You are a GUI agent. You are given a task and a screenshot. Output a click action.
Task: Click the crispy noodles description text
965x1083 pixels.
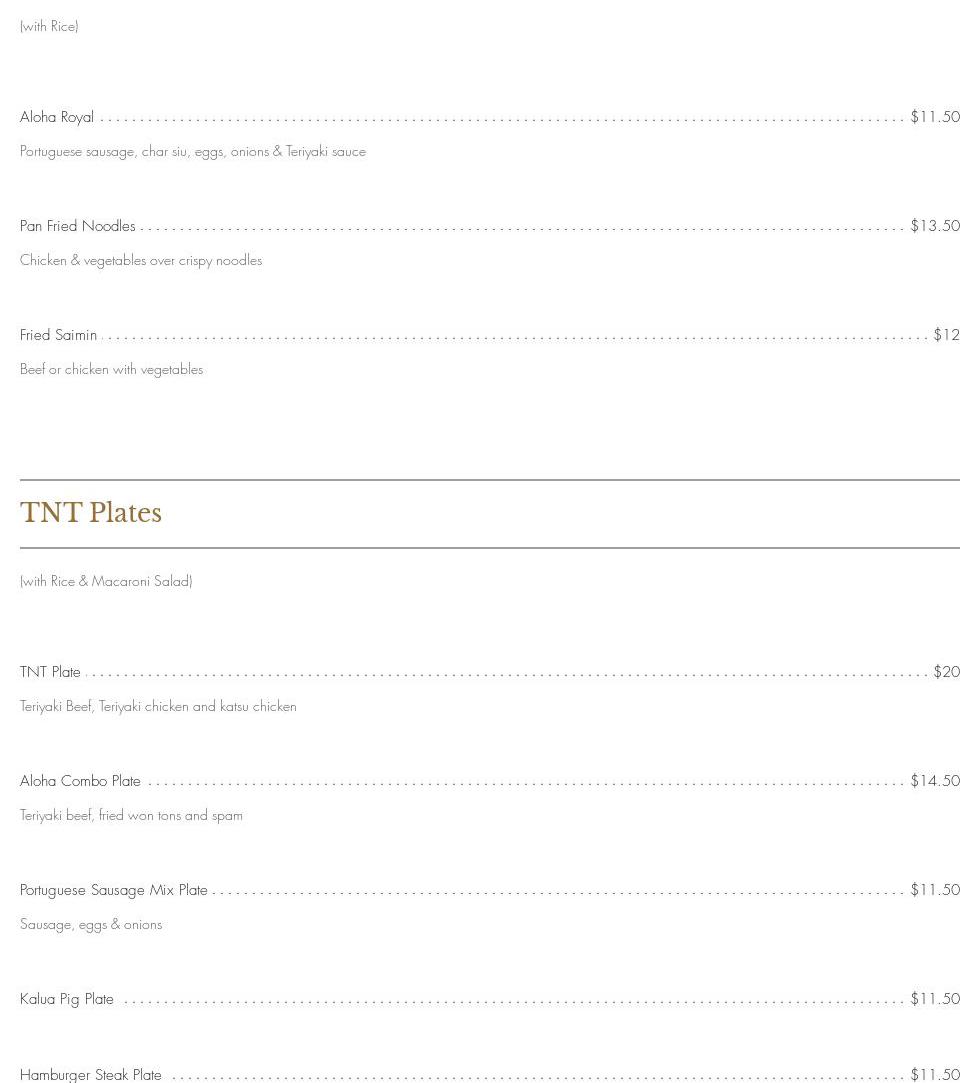pyautogui.click(x=141, y=261)
